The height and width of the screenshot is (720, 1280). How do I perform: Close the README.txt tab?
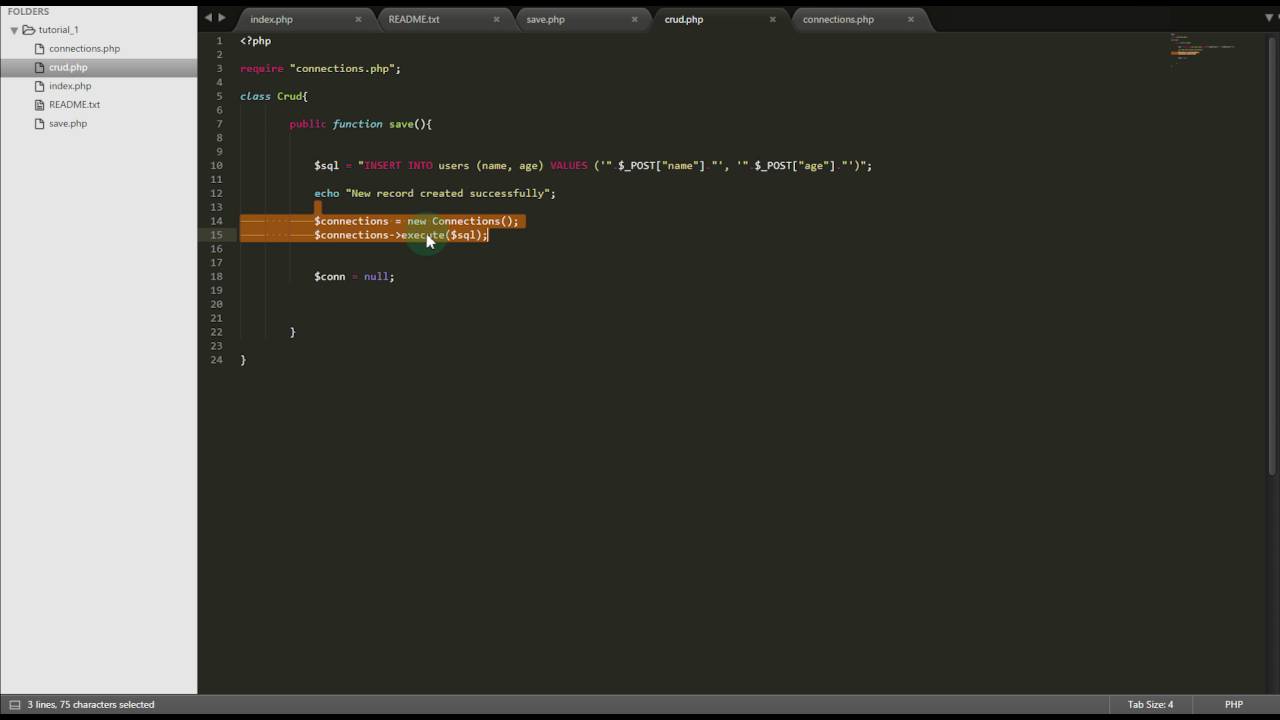click(x=496, y=19)
